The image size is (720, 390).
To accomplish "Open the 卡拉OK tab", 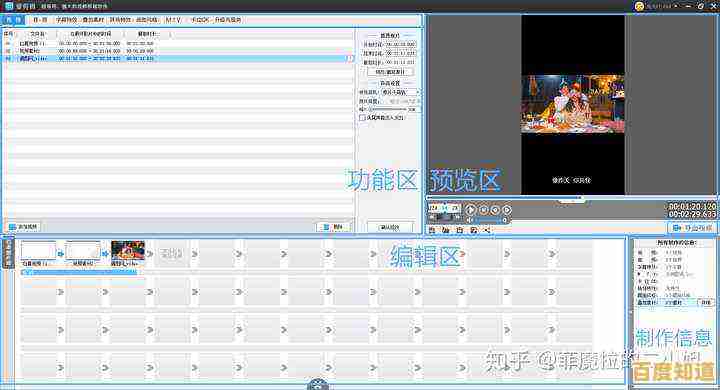I will pos(200,20).
